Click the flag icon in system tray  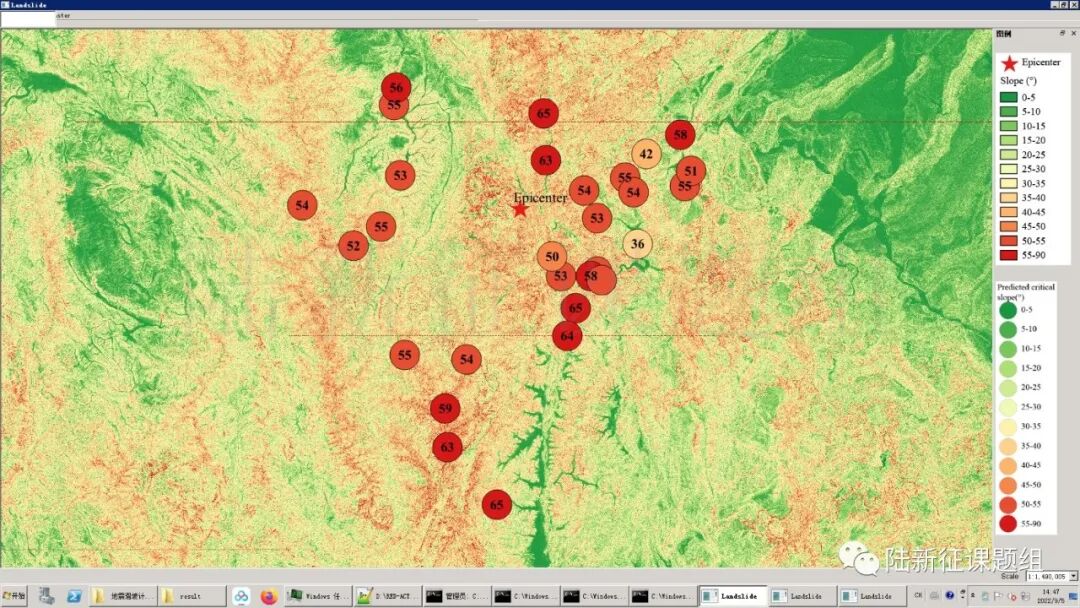click(998, 597)
